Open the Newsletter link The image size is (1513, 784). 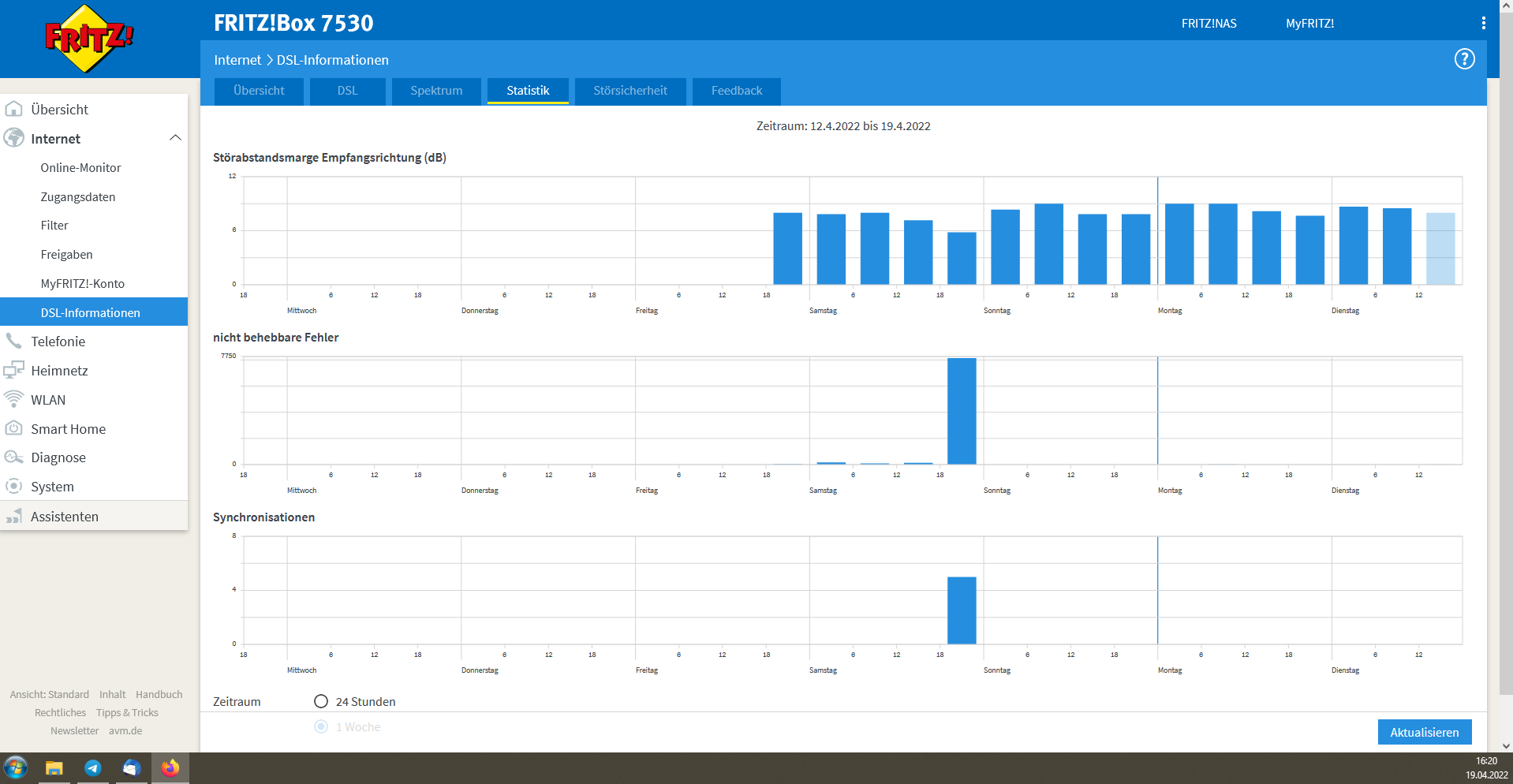(x=75, y=730)
